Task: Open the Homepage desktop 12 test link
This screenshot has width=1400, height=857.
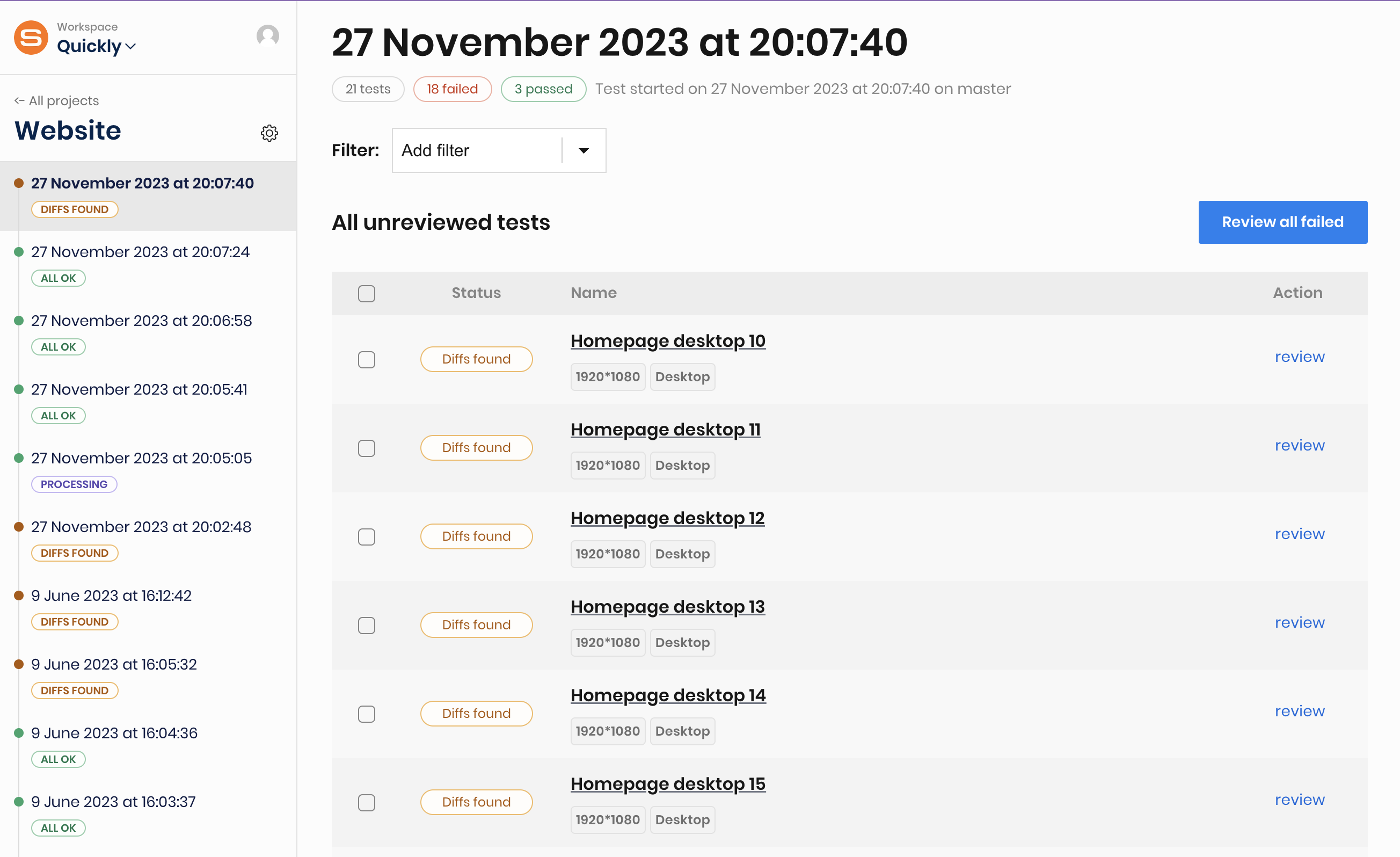Action: point(667,518)
